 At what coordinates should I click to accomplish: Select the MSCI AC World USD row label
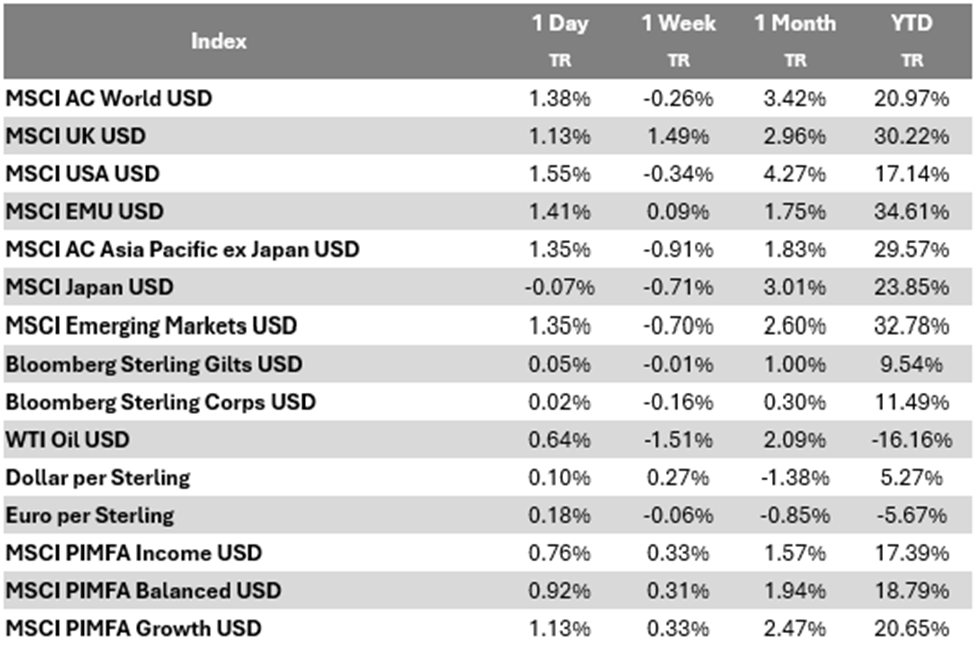(109, 98)
